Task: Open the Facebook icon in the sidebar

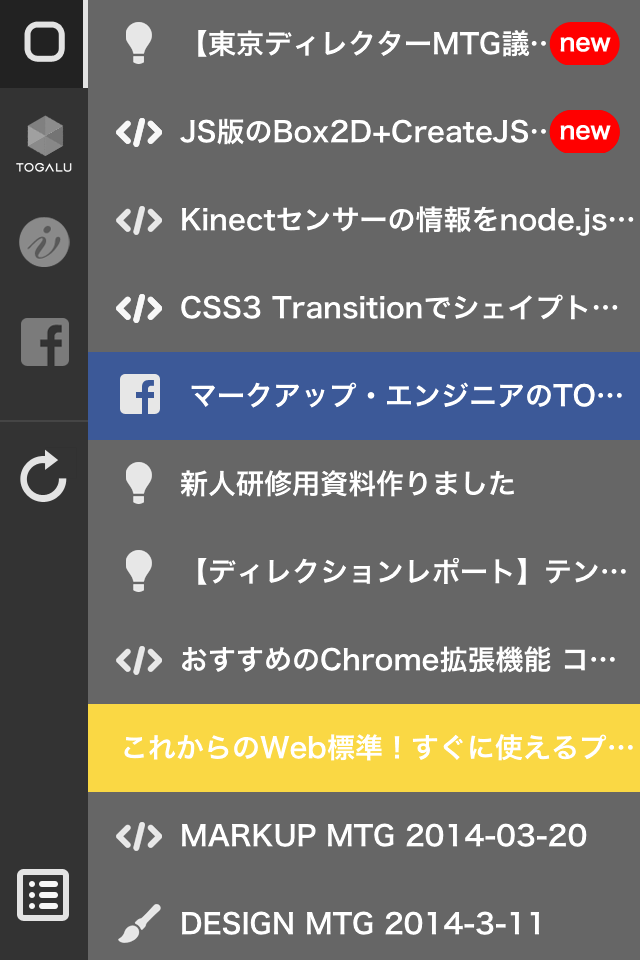Action: pos(45,342)
